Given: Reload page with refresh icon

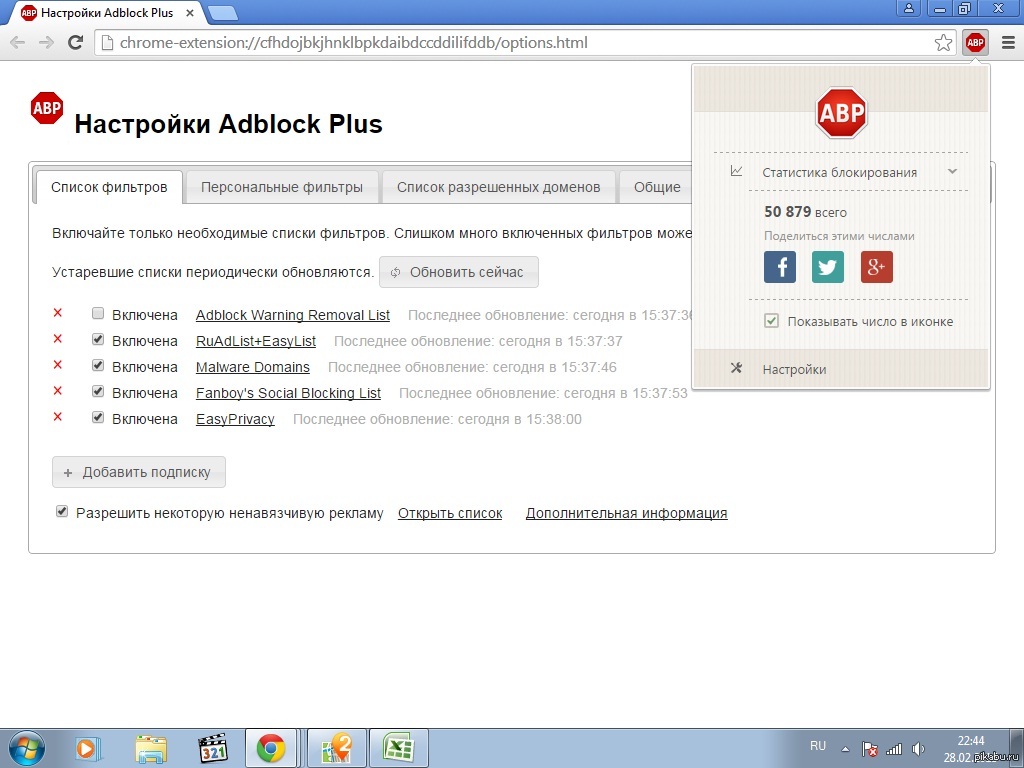Looking at the screenshot, I should coord(75,43).
